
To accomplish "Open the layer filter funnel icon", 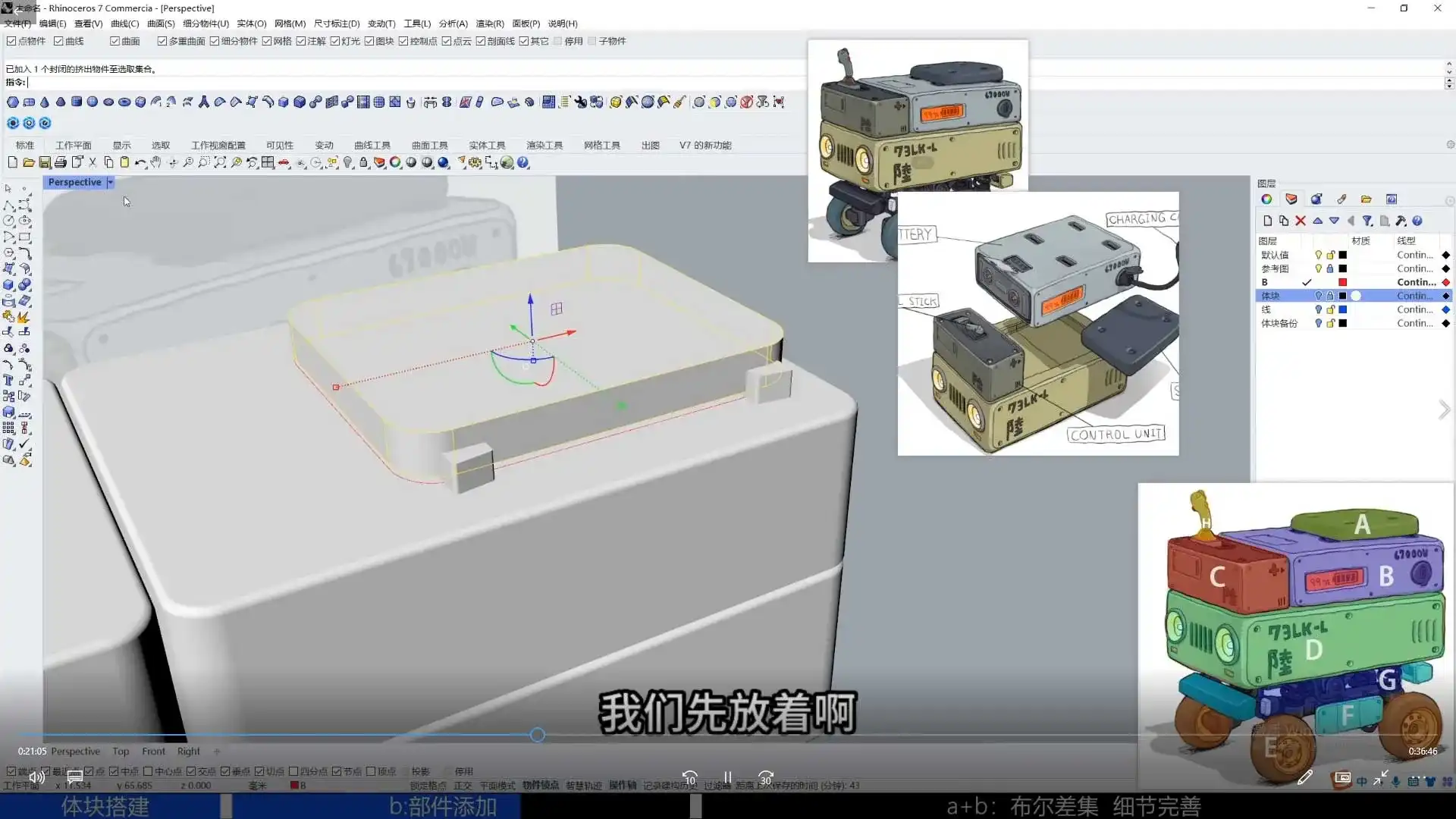I will click(1368, 221).
